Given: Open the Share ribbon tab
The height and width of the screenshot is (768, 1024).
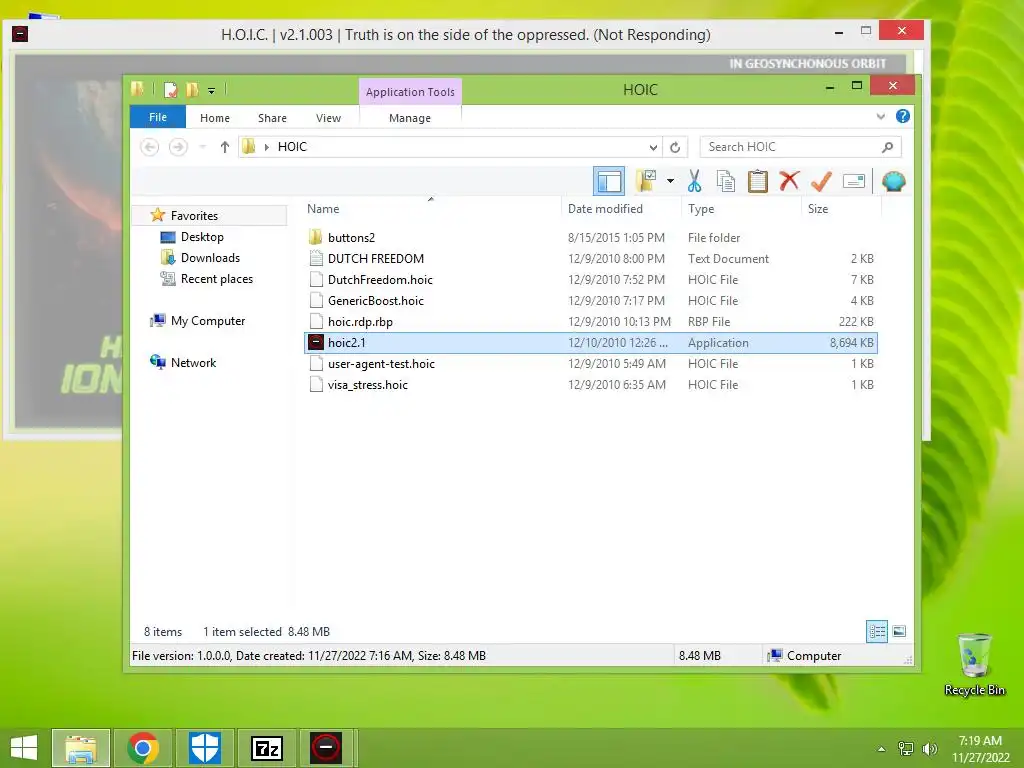Looking at the screenshot, I should [272, 118].
